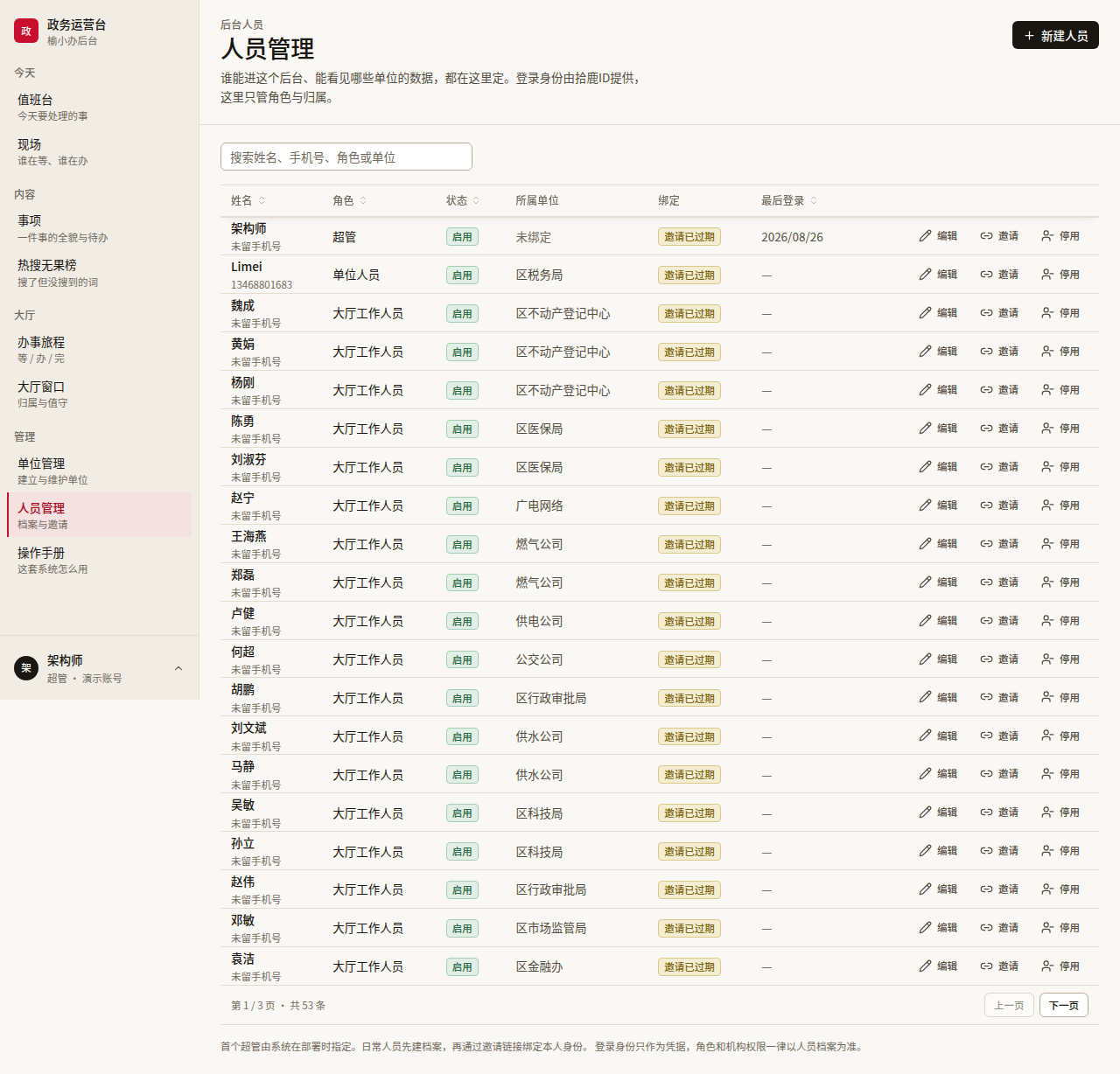
Task: Click 停用 button for 袁洁
Action: tap(1060, 966)
